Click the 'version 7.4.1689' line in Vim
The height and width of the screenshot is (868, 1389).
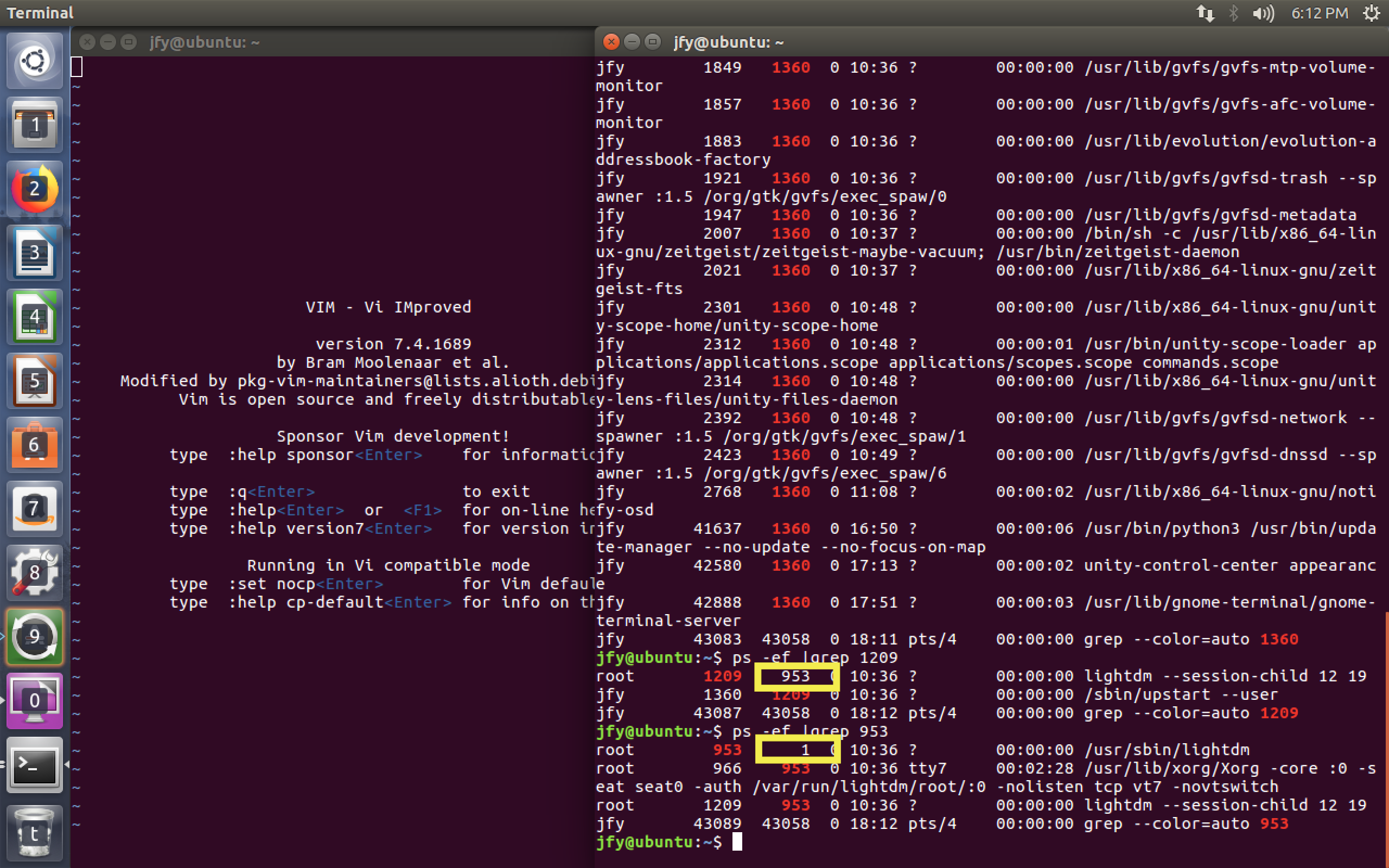[x=393, y=344]
